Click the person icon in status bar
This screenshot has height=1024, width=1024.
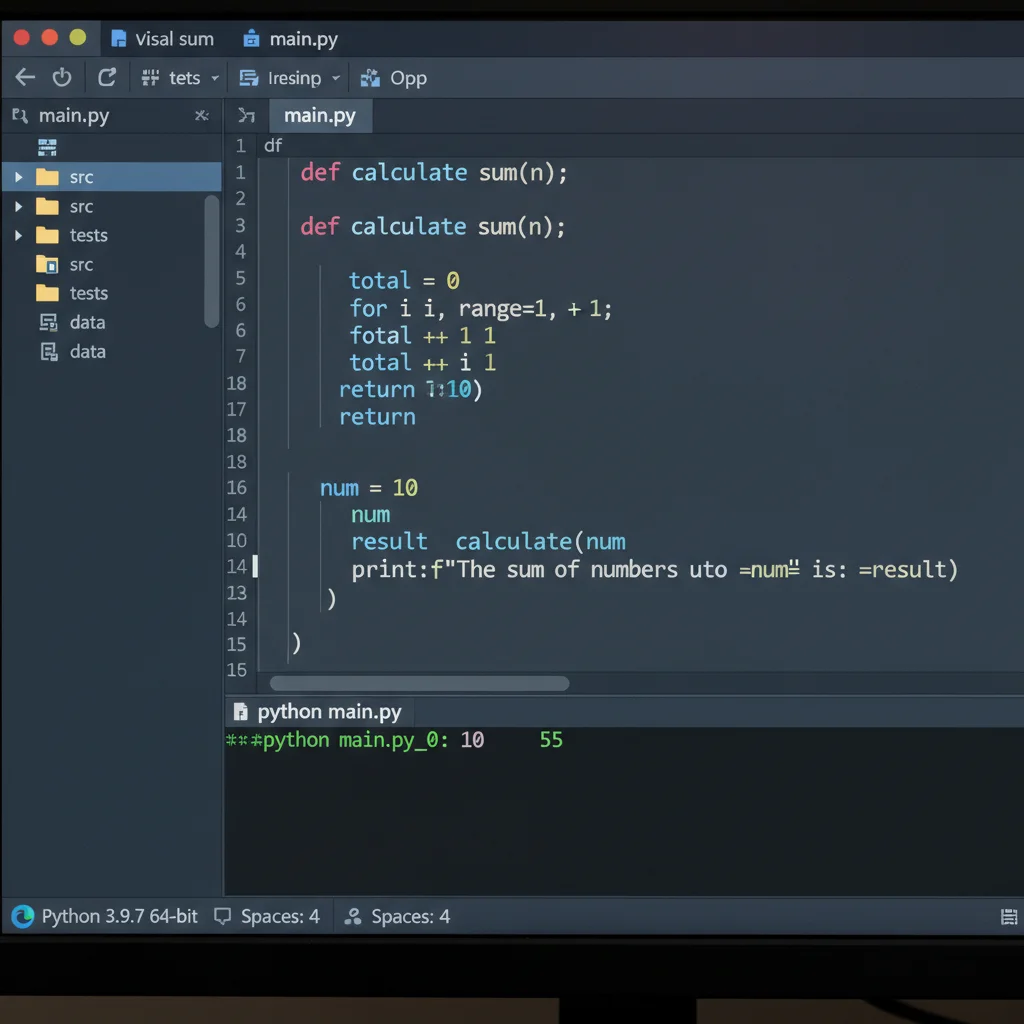[353, 917]
